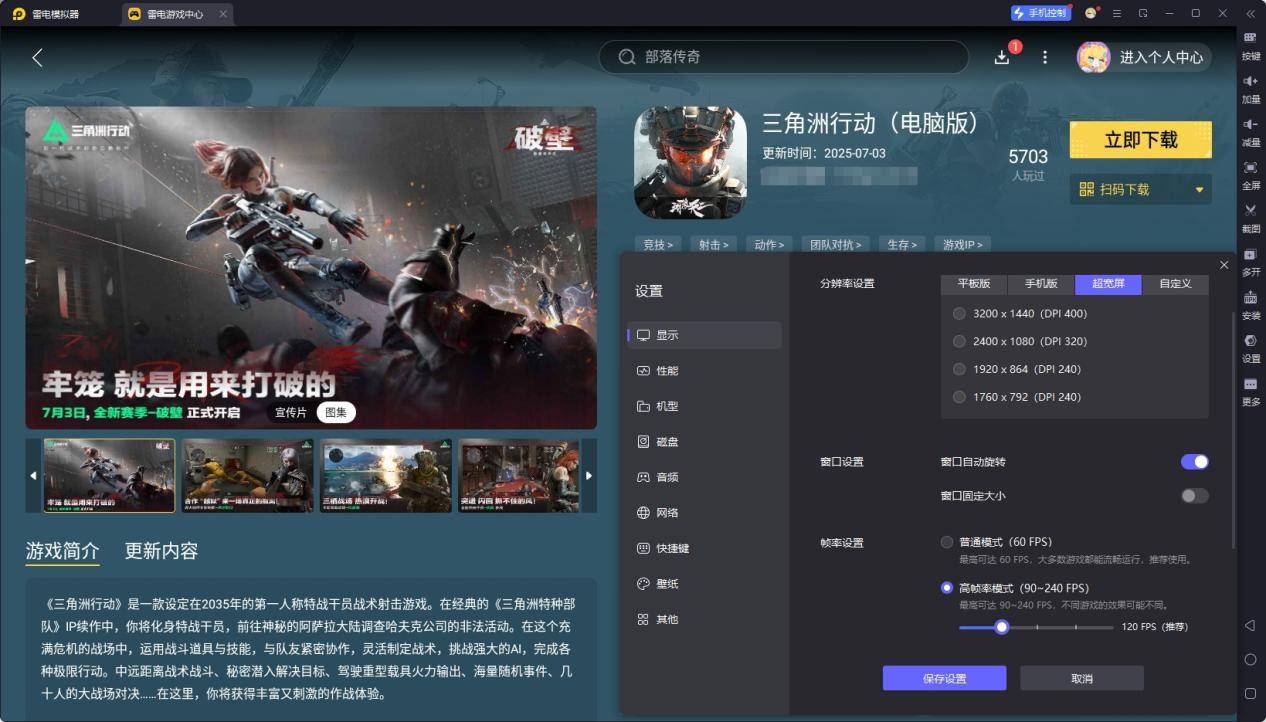This screenshot has height=722, width=1266.
Task: Click 加量 volume up sidebar icon
Action: (1250, 88)
